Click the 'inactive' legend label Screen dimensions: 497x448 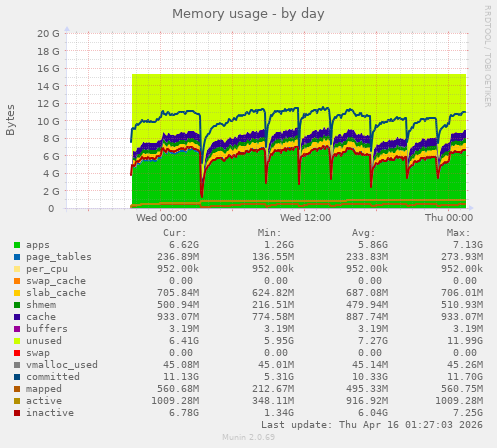tap(50, 413)
